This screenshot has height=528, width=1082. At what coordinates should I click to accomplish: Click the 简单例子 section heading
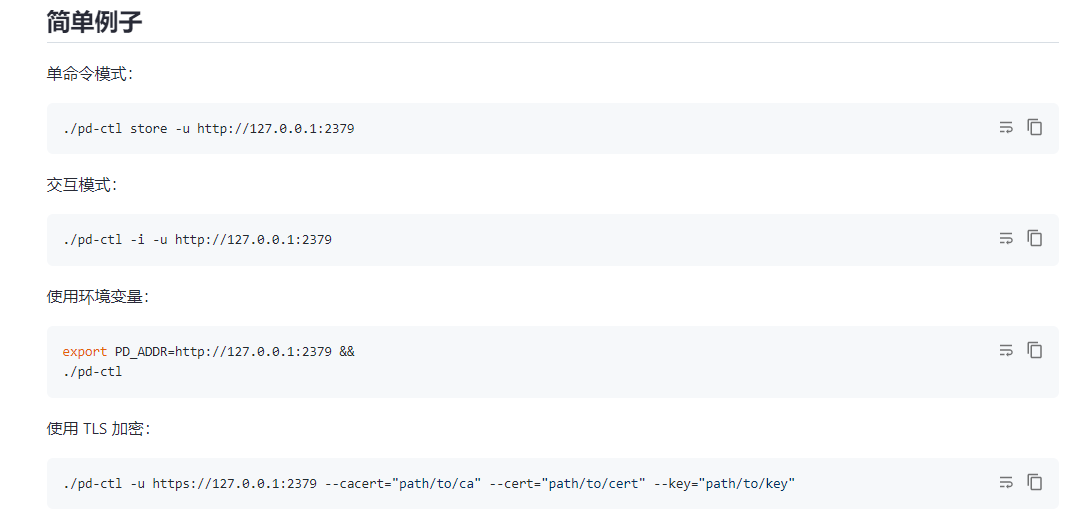click(95, 21)
